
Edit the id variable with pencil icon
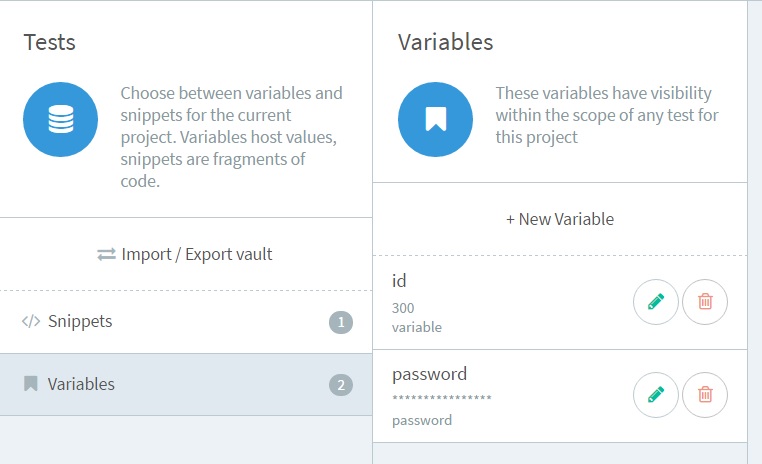[656, 302]
